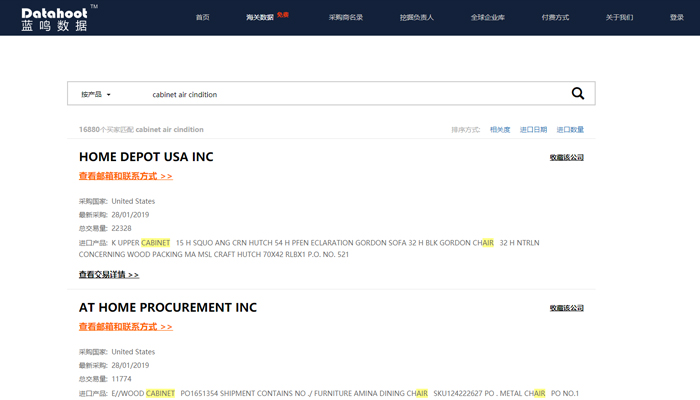The height and width of the screenshot is (400, 700).
Task: Click the search text input field
Action: point(350,94)
